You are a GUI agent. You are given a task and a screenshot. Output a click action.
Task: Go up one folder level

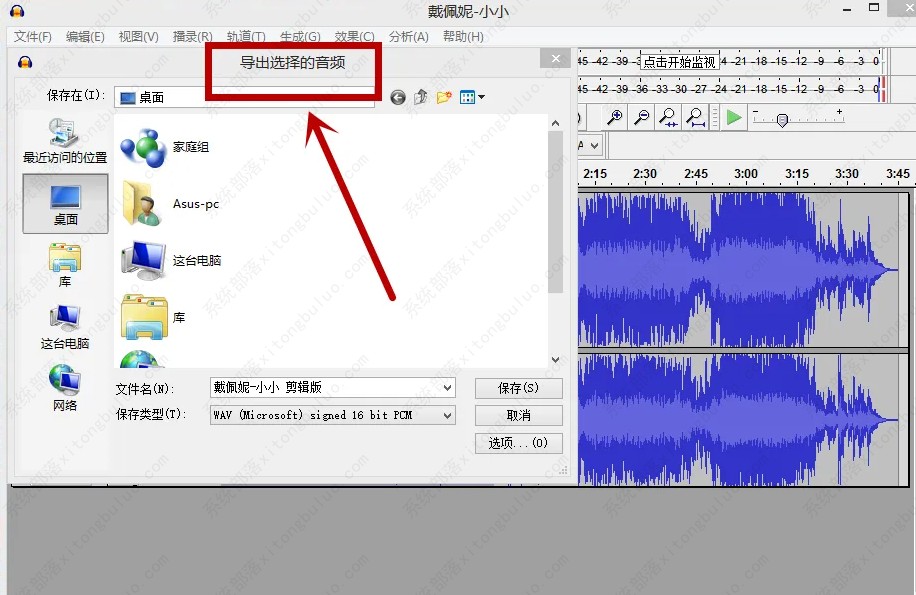tap(421, 97)
